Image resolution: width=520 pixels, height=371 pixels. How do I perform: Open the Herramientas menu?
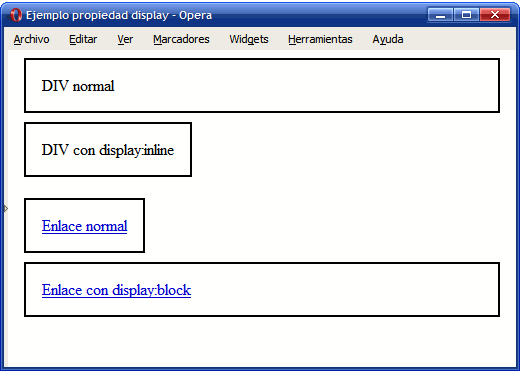320,39
